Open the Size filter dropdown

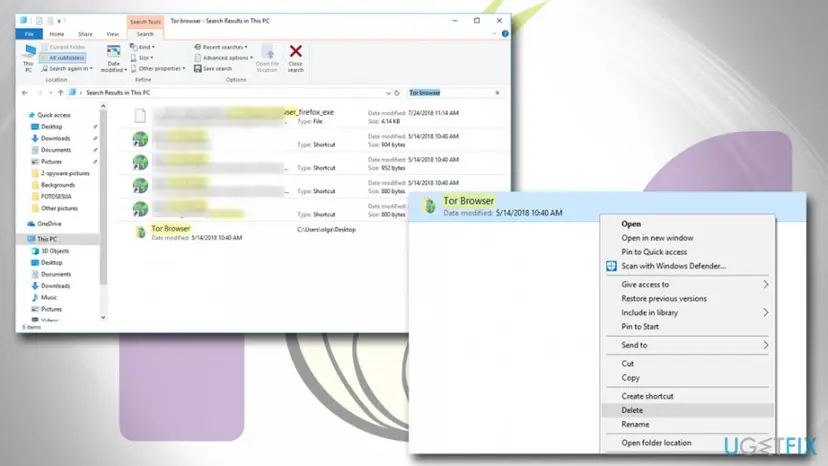click(142, 58)
